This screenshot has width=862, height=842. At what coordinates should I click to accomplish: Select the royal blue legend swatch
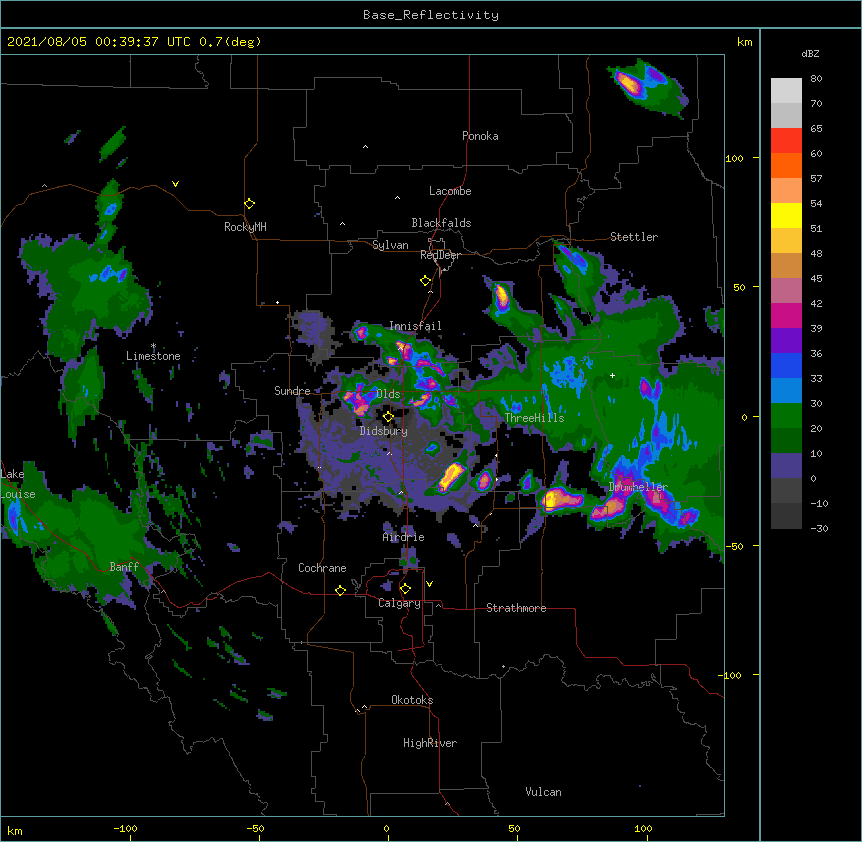point(786,365)
